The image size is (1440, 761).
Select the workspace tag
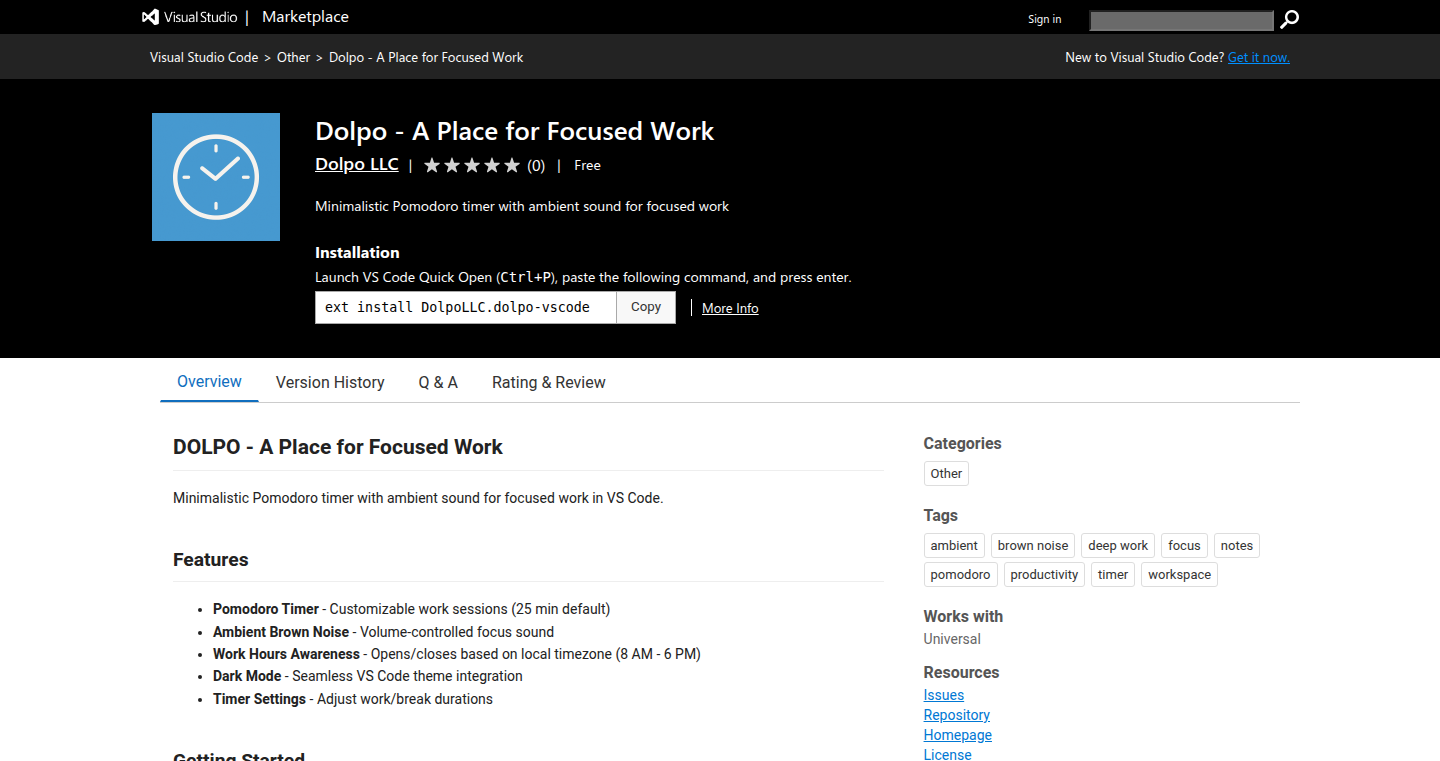(x=1179, y=575)
